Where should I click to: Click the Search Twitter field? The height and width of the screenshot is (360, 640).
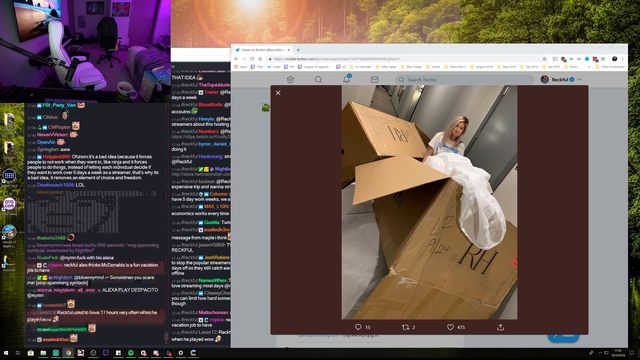[x=464, y=80]
